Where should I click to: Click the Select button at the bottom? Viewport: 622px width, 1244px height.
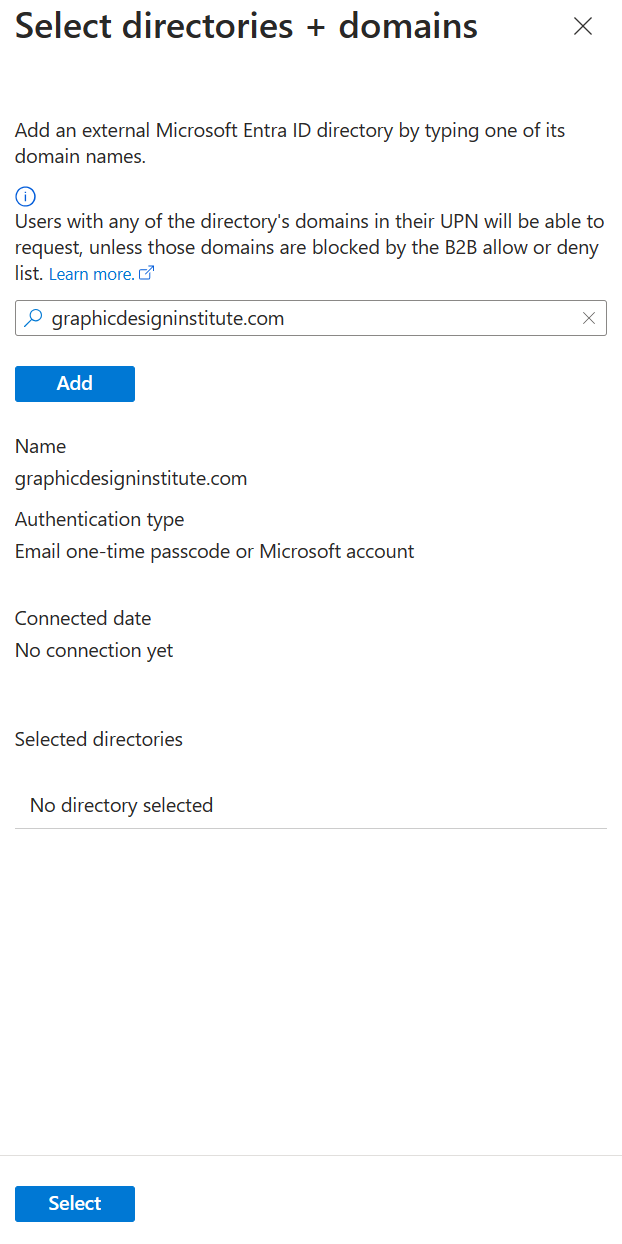coord(74,1204)
